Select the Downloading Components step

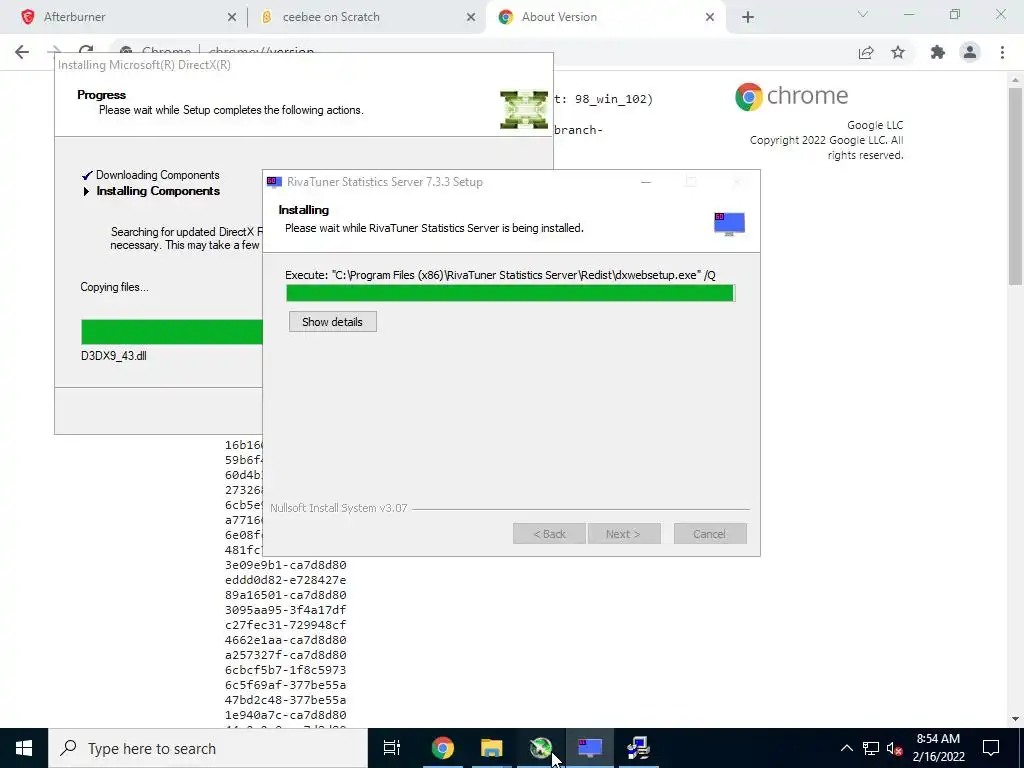point(157,175)
